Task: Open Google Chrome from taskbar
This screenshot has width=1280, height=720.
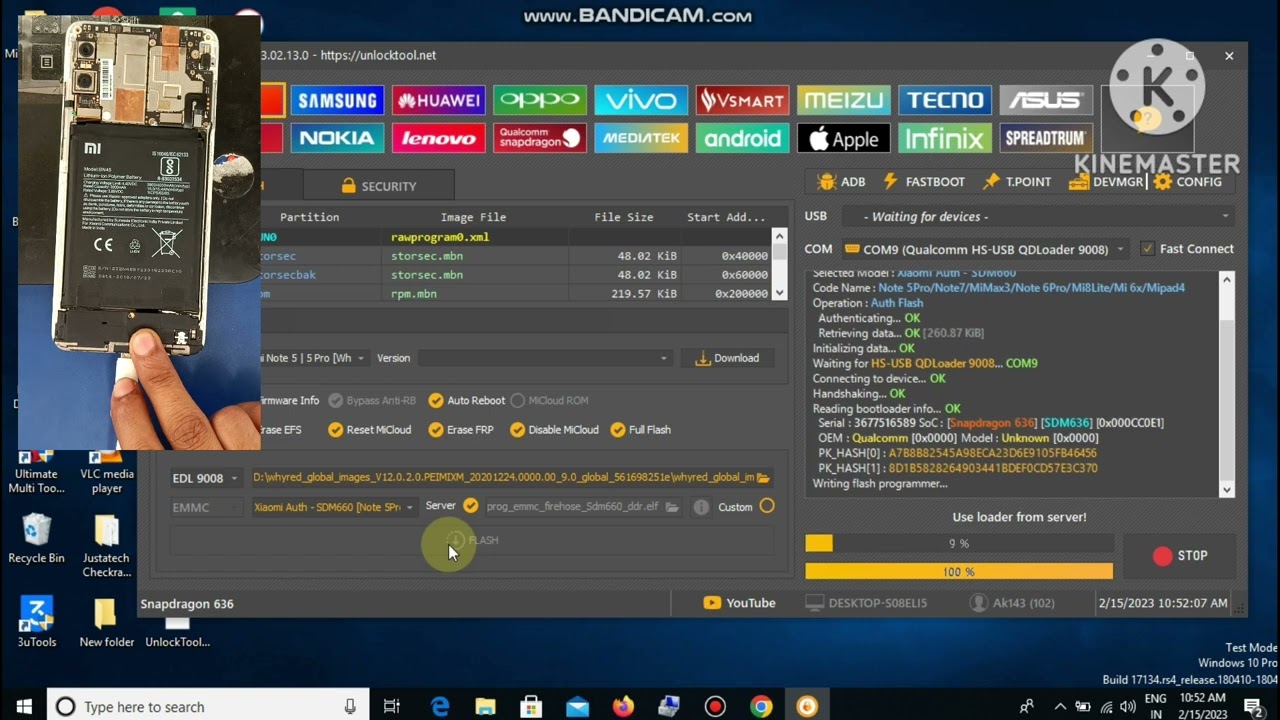Action: (x=761, y=706)
